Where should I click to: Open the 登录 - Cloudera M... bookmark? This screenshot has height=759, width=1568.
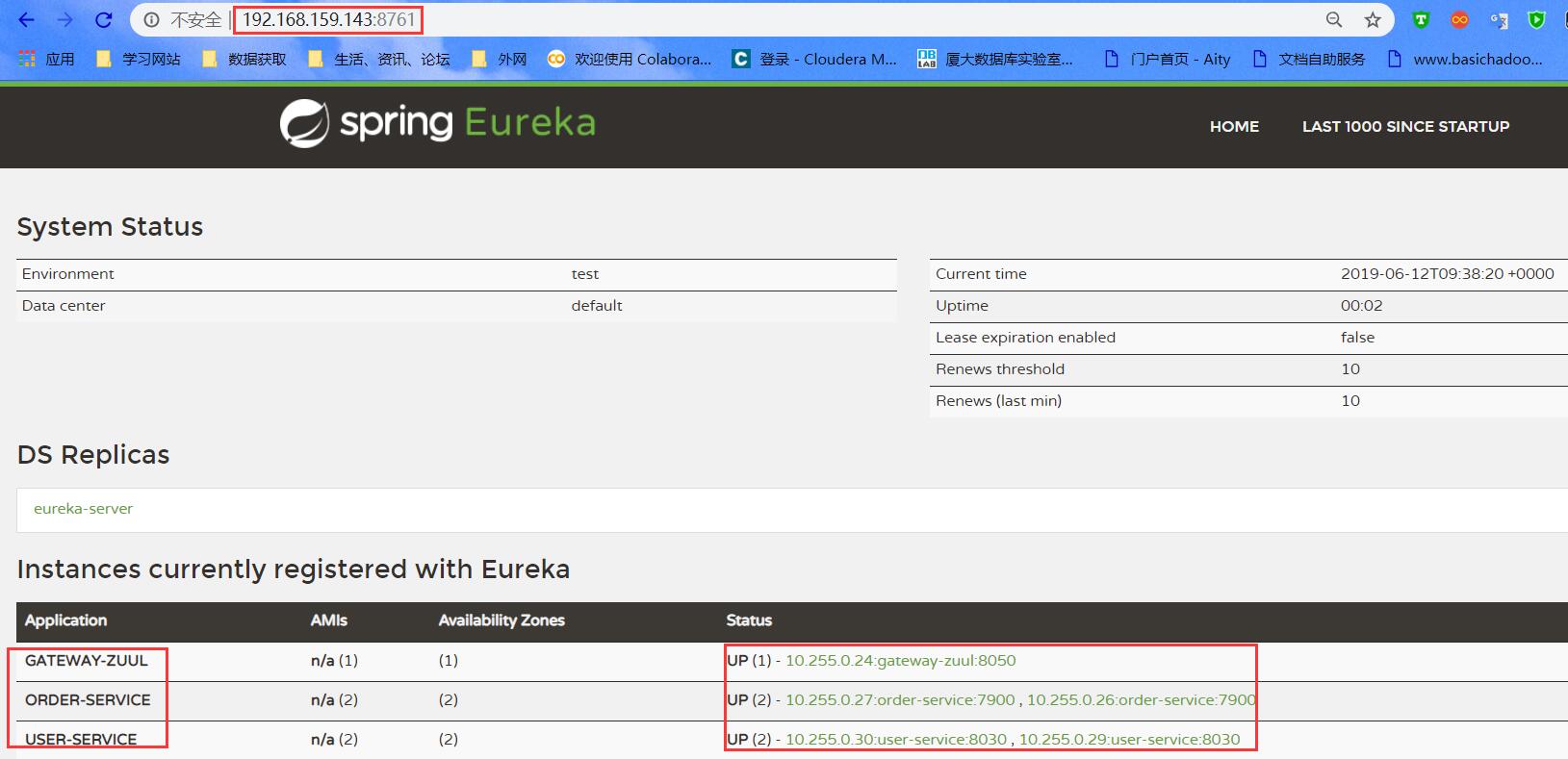tap(814, 59)
